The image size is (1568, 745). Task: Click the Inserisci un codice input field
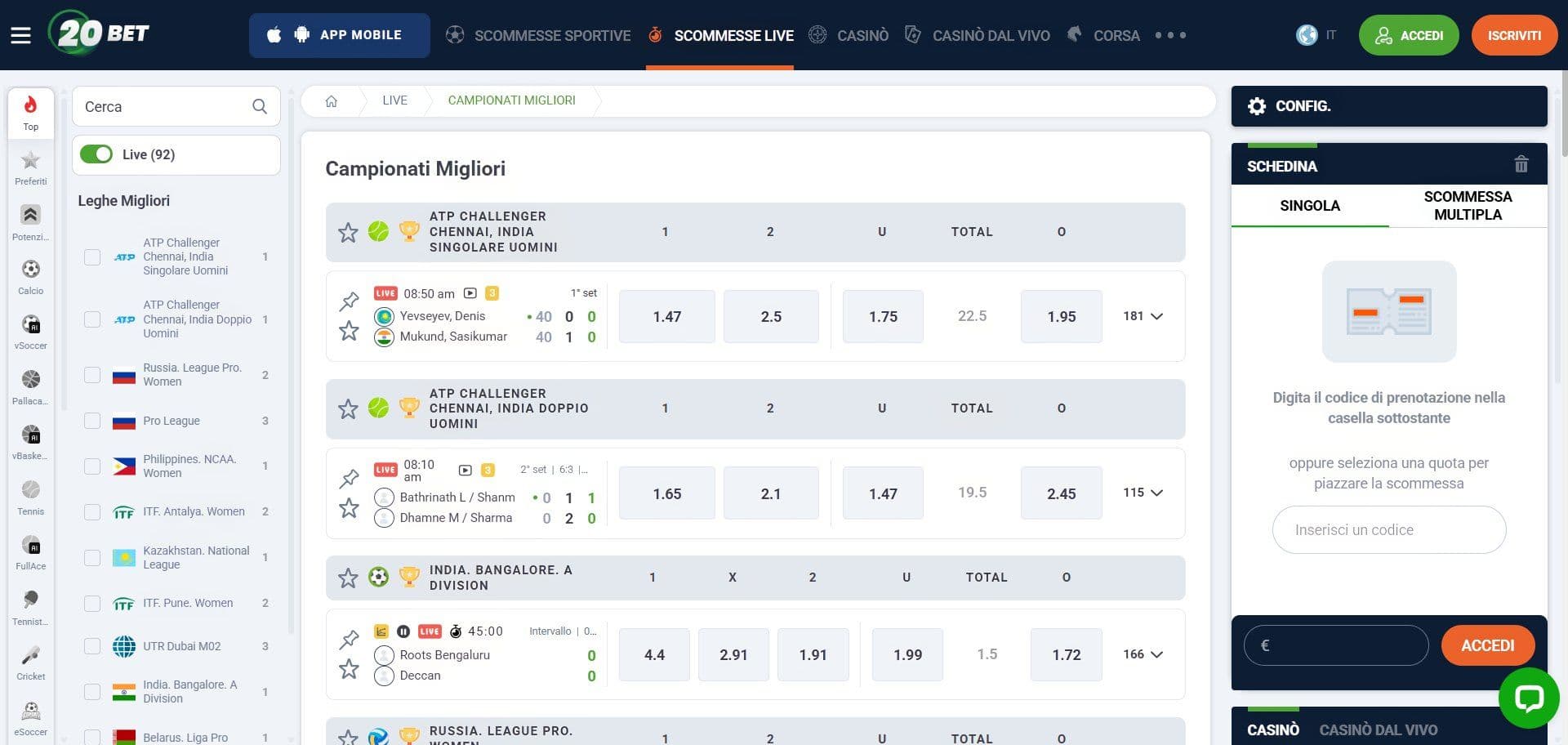coord(1388,529)
